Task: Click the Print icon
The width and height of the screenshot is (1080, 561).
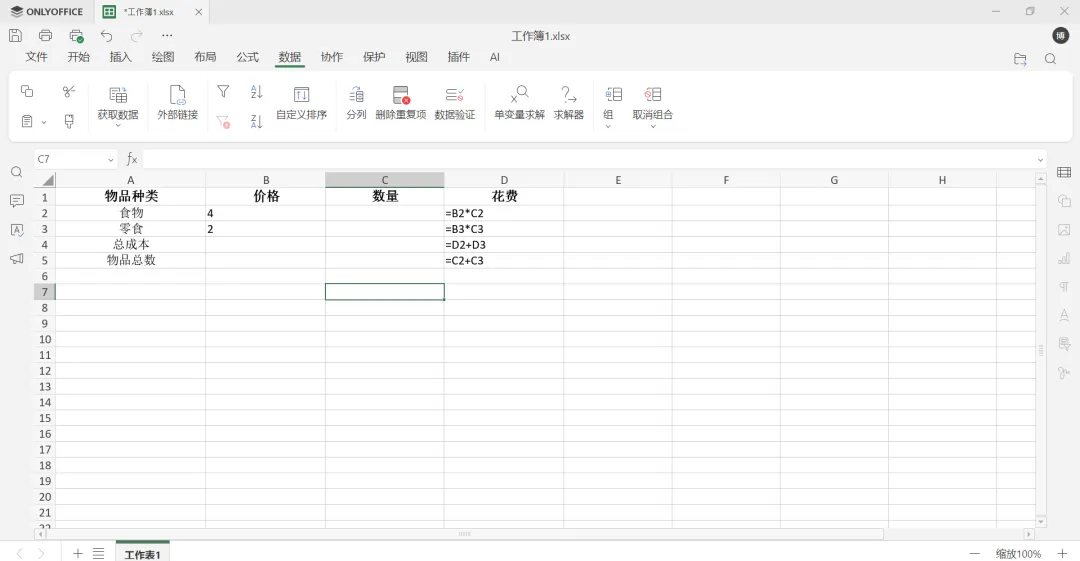Action: click(45, 35)
